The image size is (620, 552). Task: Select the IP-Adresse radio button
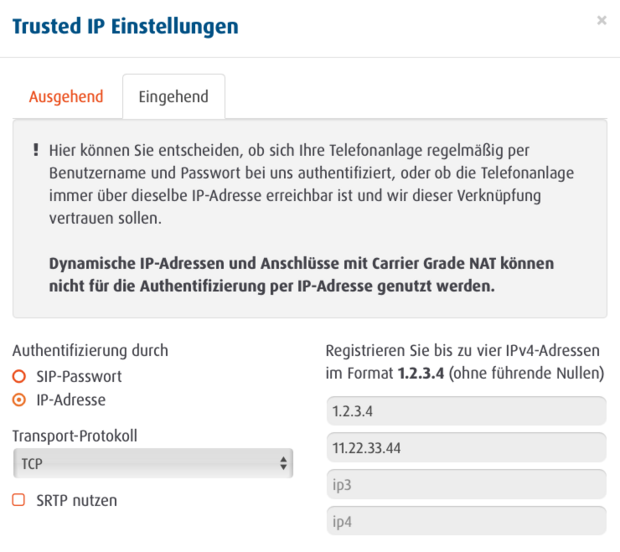click(19, 400)
